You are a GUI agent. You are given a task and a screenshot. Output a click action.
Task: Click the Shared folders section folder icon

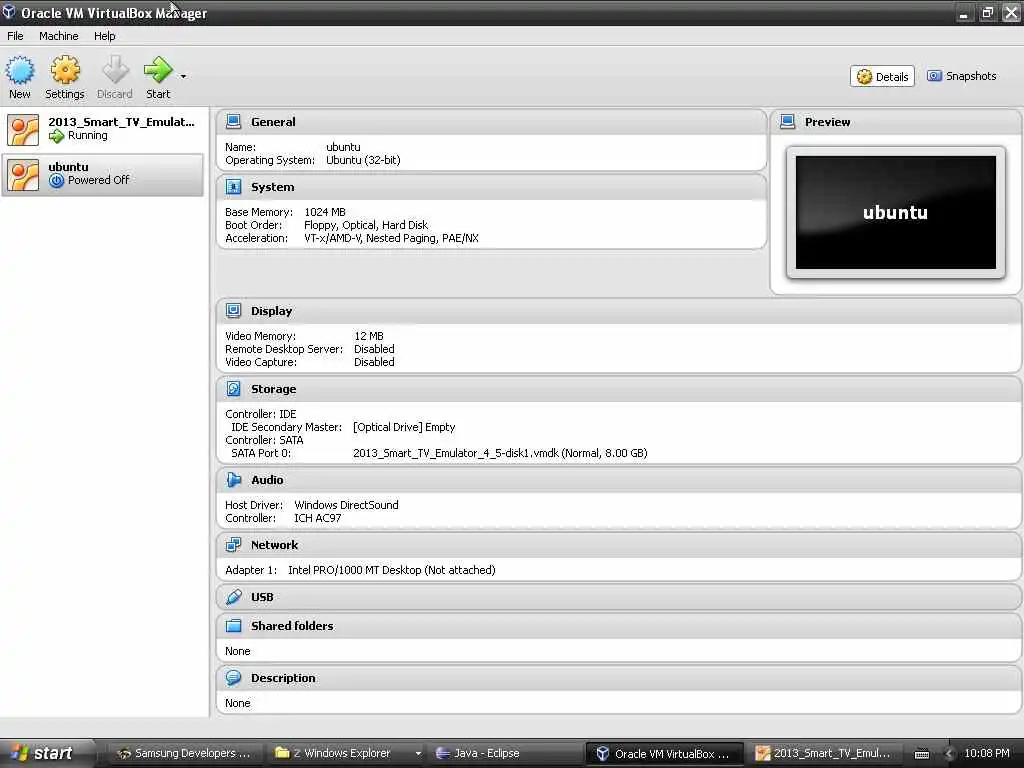[233, 626]
